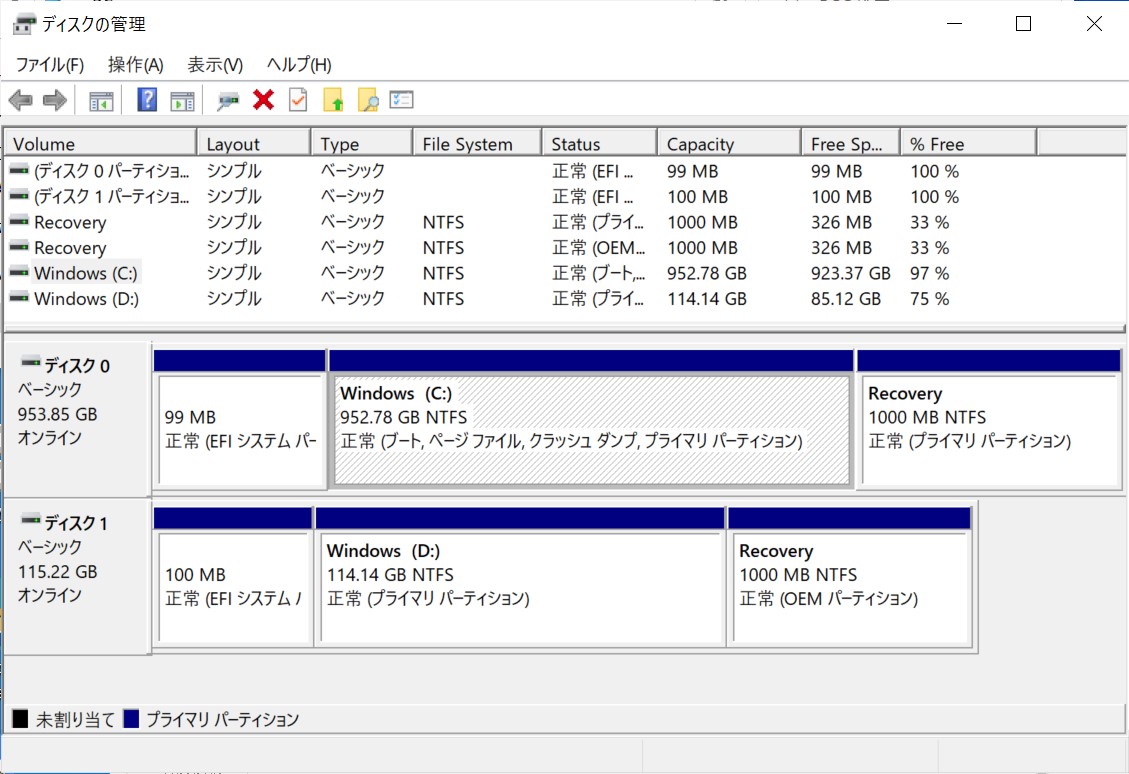Viewport: 1129px width, 774px height.
Task: Click the folder with magnifier icon
Action: (x=368, y=100)
